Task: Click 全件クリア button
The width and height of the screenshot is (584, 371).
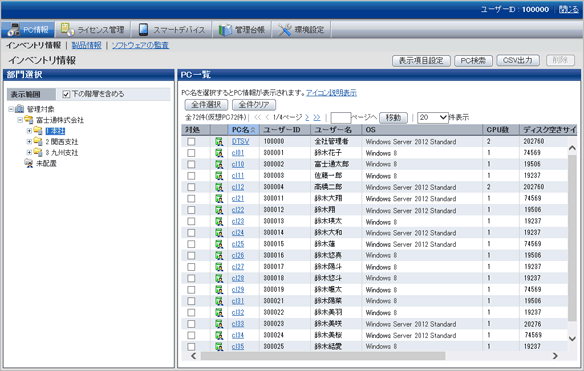Action: (254, 105)
